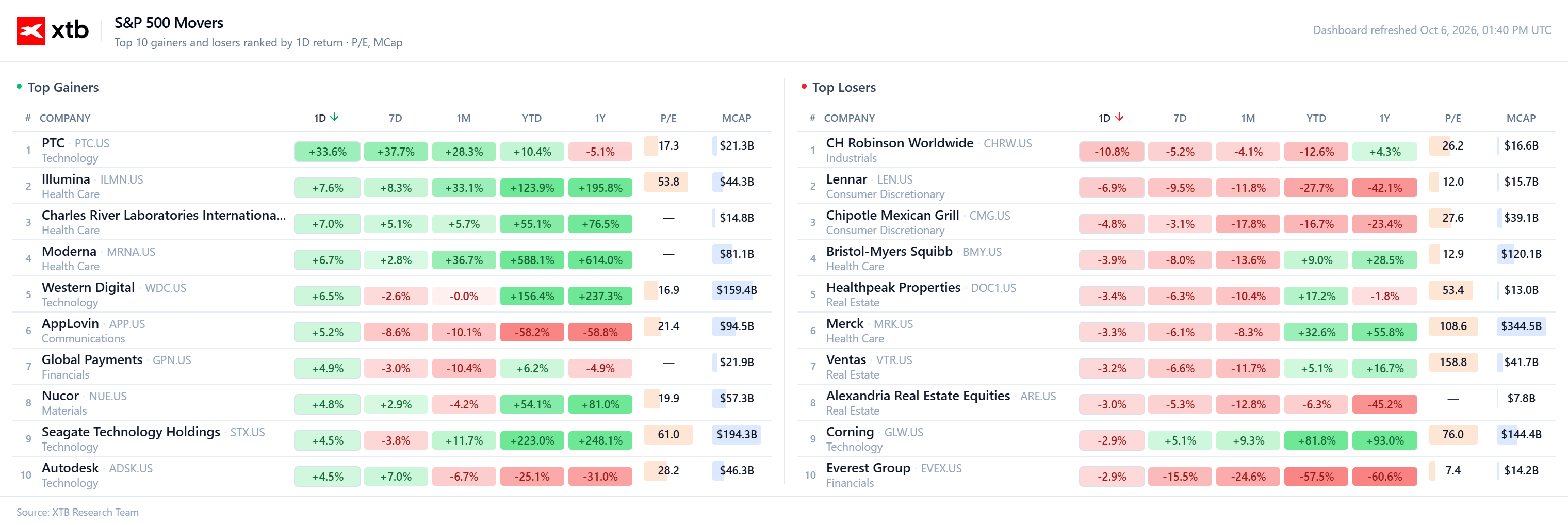Viewport: 1568px width, 525px height.
Task: Open the PTC company link
Action: point(53,143)
